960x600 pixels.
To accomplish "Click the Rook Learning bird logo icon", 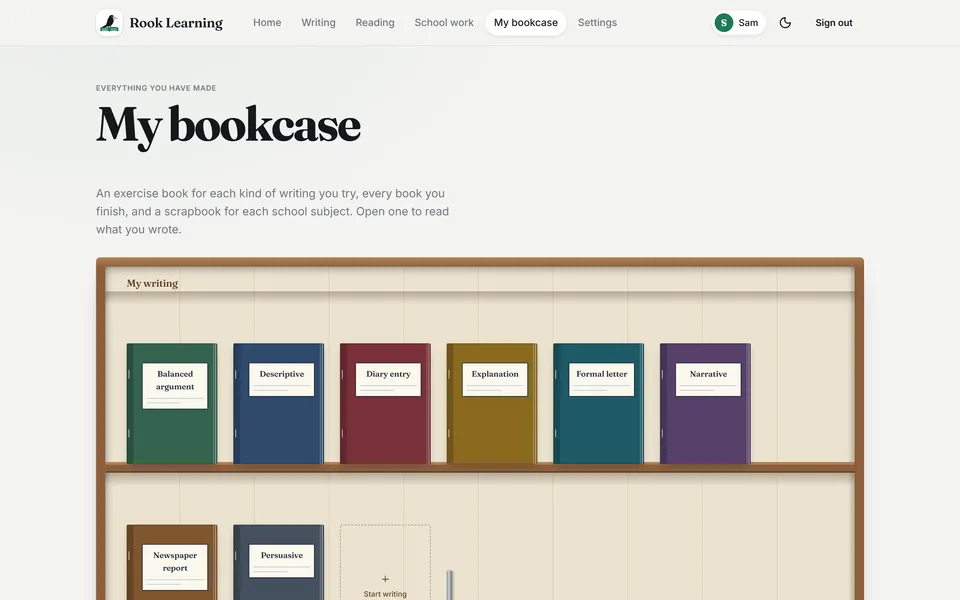I will 109,23.
